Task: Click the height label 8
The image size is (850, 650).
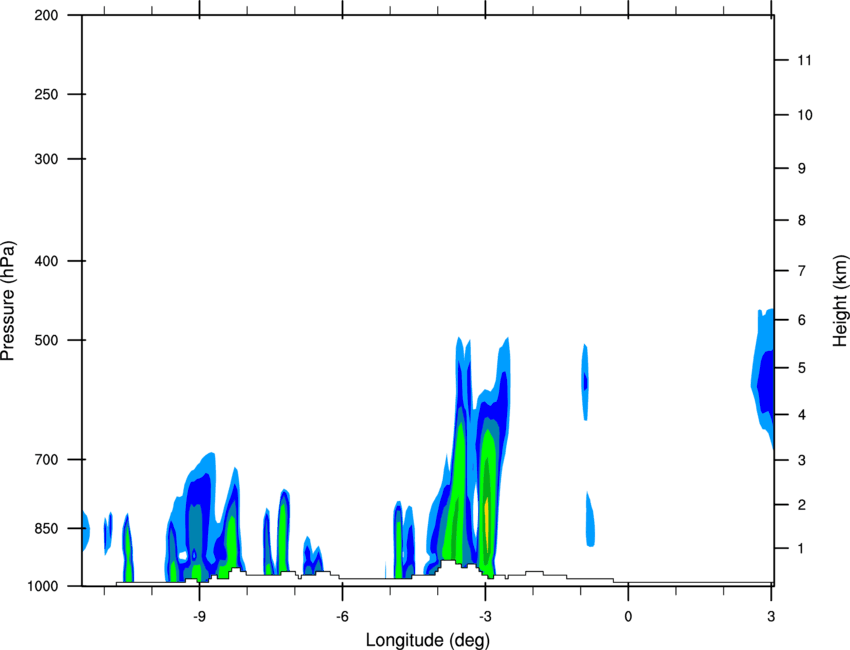Action: pos(802,220)
